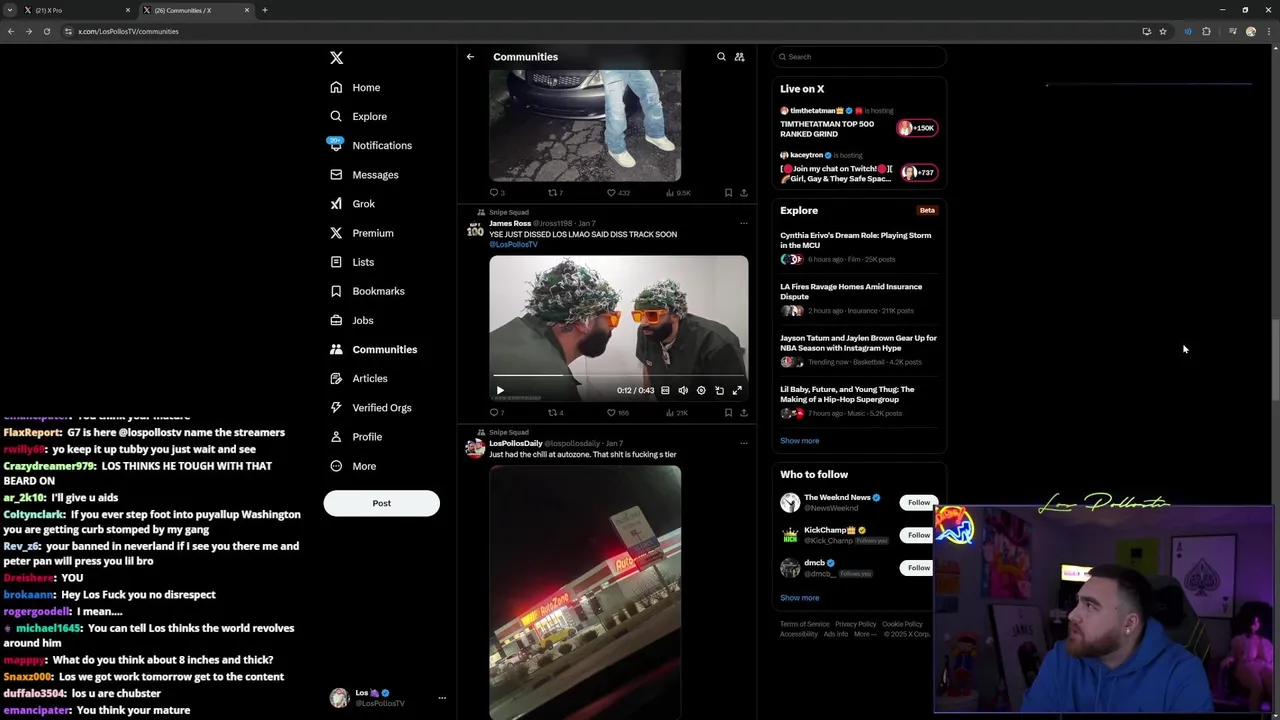
Task: Switch to the X Pro browser tab
Action: 75,10
